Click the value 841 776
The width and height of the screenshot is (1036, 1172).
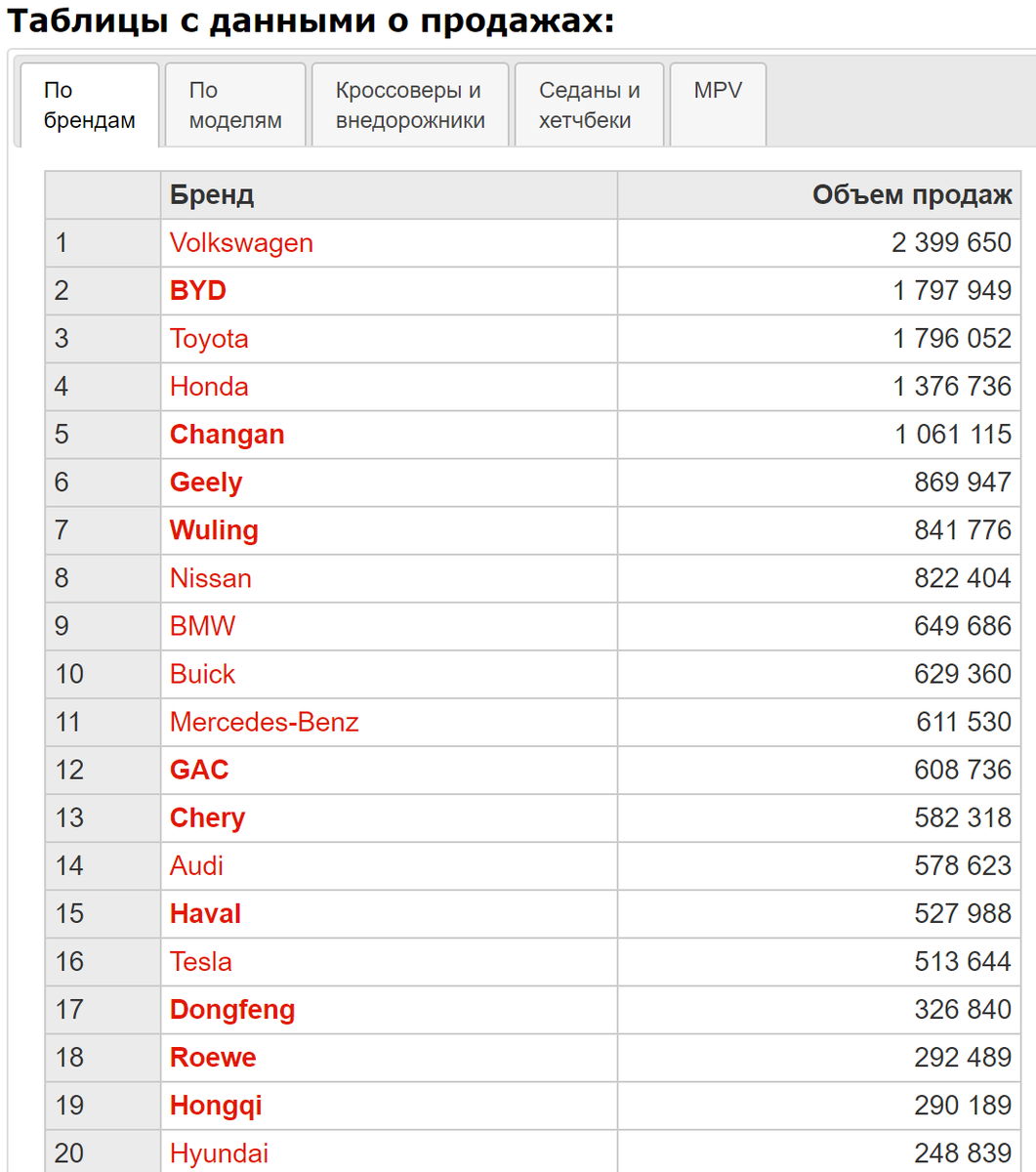[963, 530]
